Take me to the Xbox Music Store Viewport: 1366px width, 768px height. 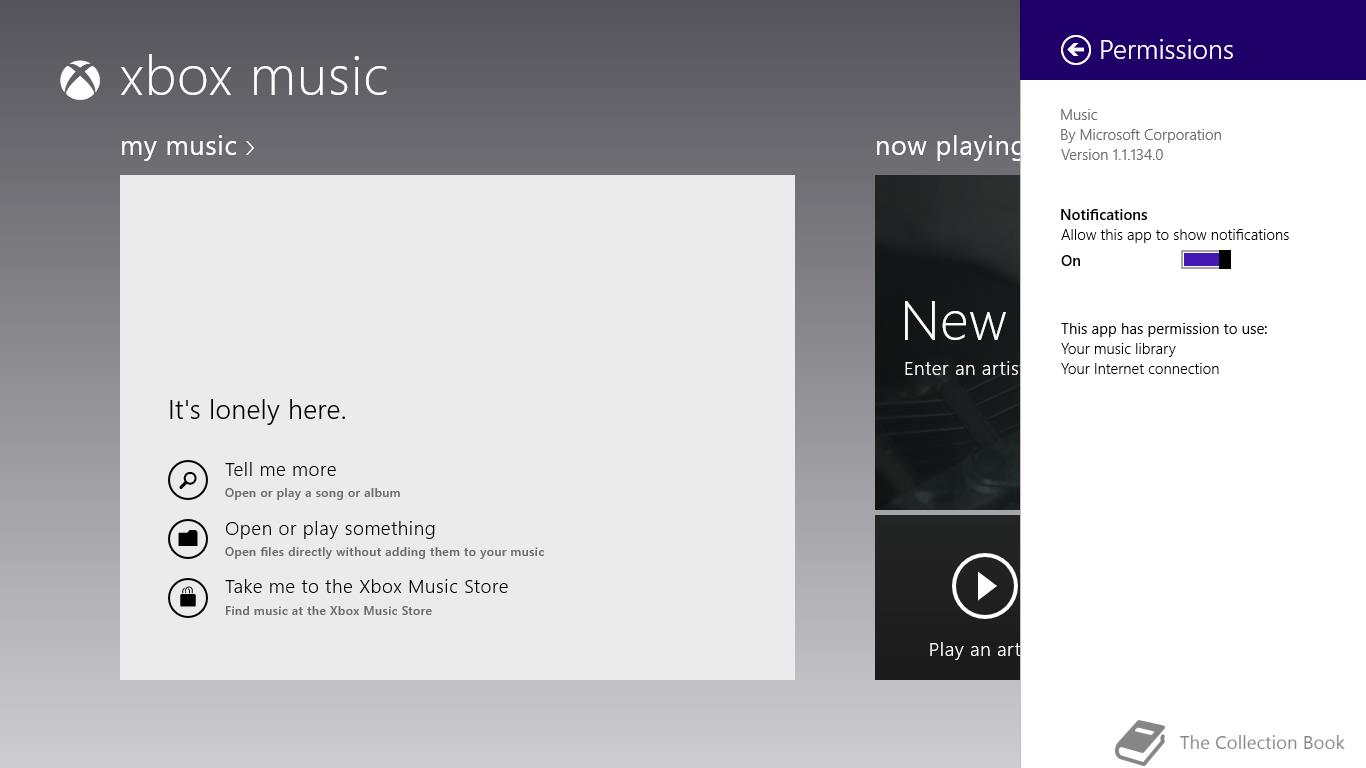(x=366, y=586)
